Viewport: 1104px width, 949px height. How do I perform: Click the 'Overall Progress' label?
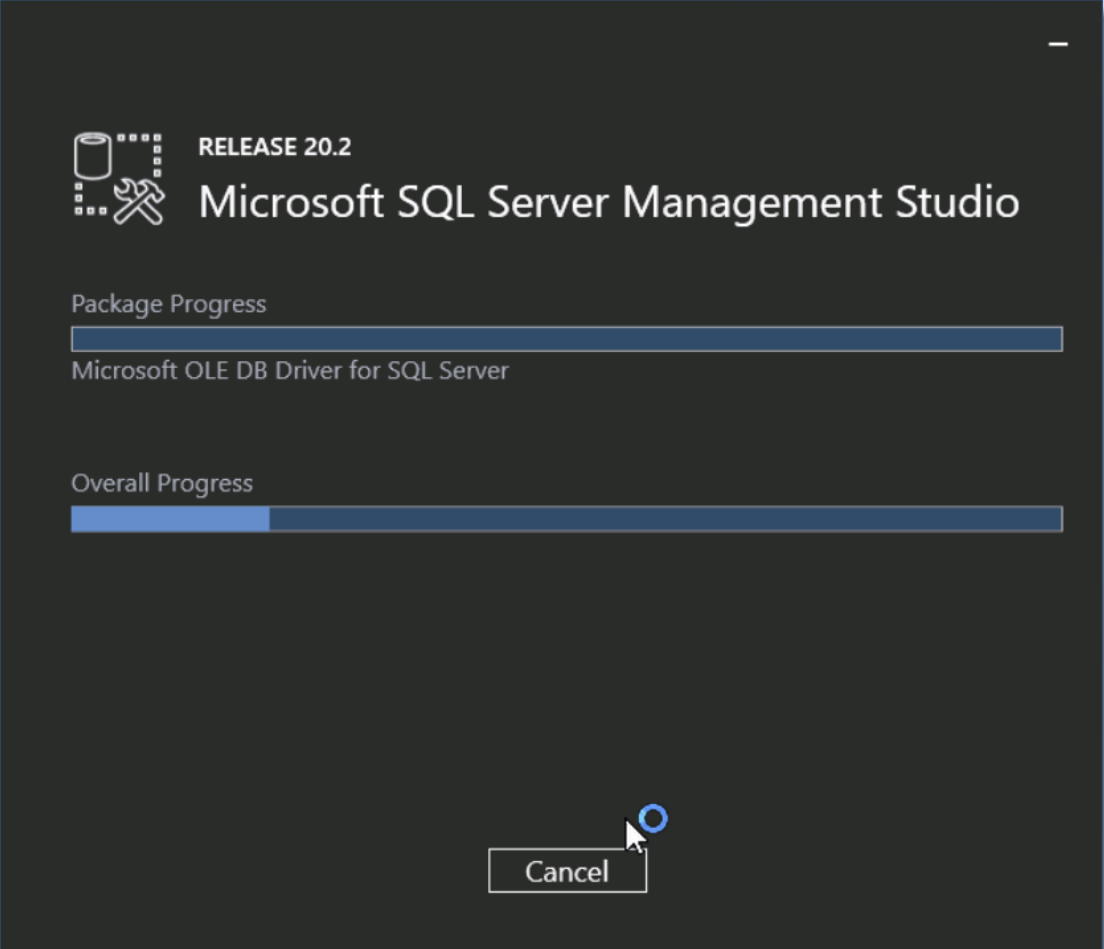point(162,484)
